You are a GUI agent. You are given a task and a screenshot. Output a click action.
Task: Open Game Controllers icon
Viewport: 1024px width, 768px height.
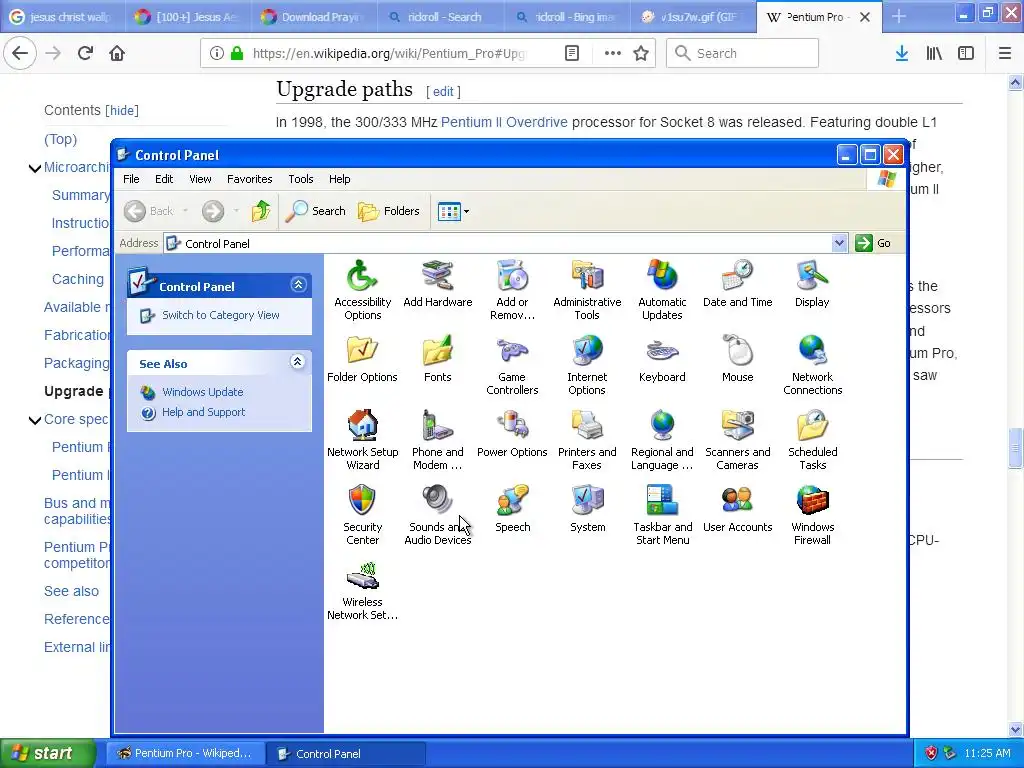512,365
